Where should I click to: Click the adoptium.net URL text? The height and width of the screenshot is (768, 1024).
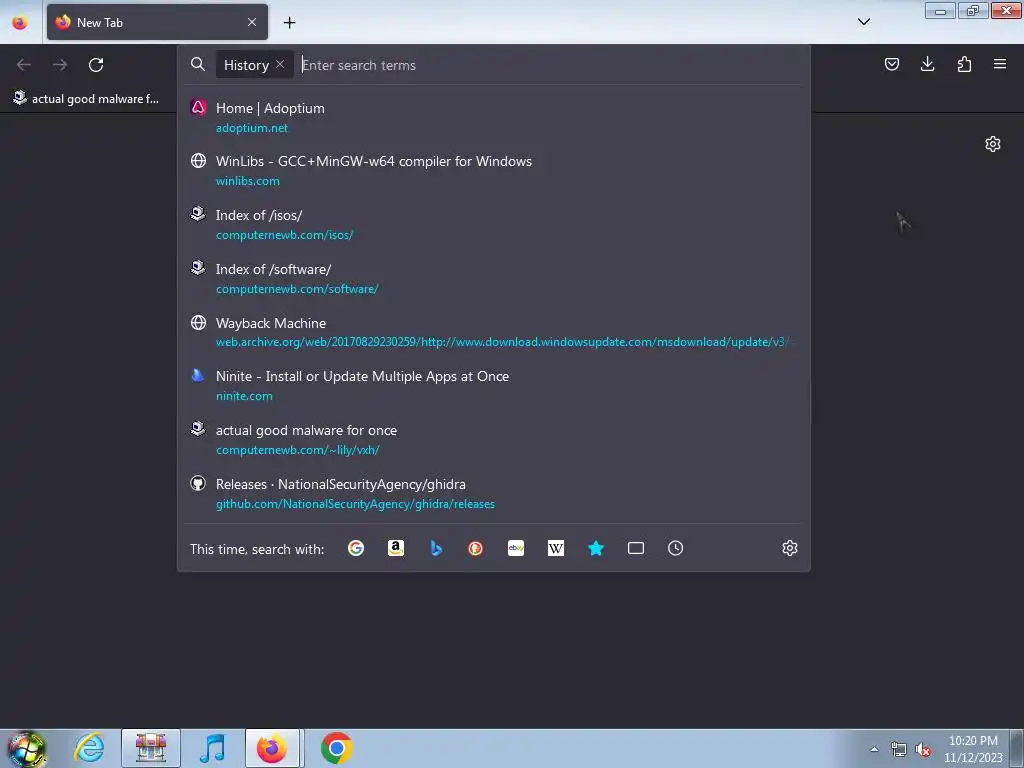(x=251, y=128)
